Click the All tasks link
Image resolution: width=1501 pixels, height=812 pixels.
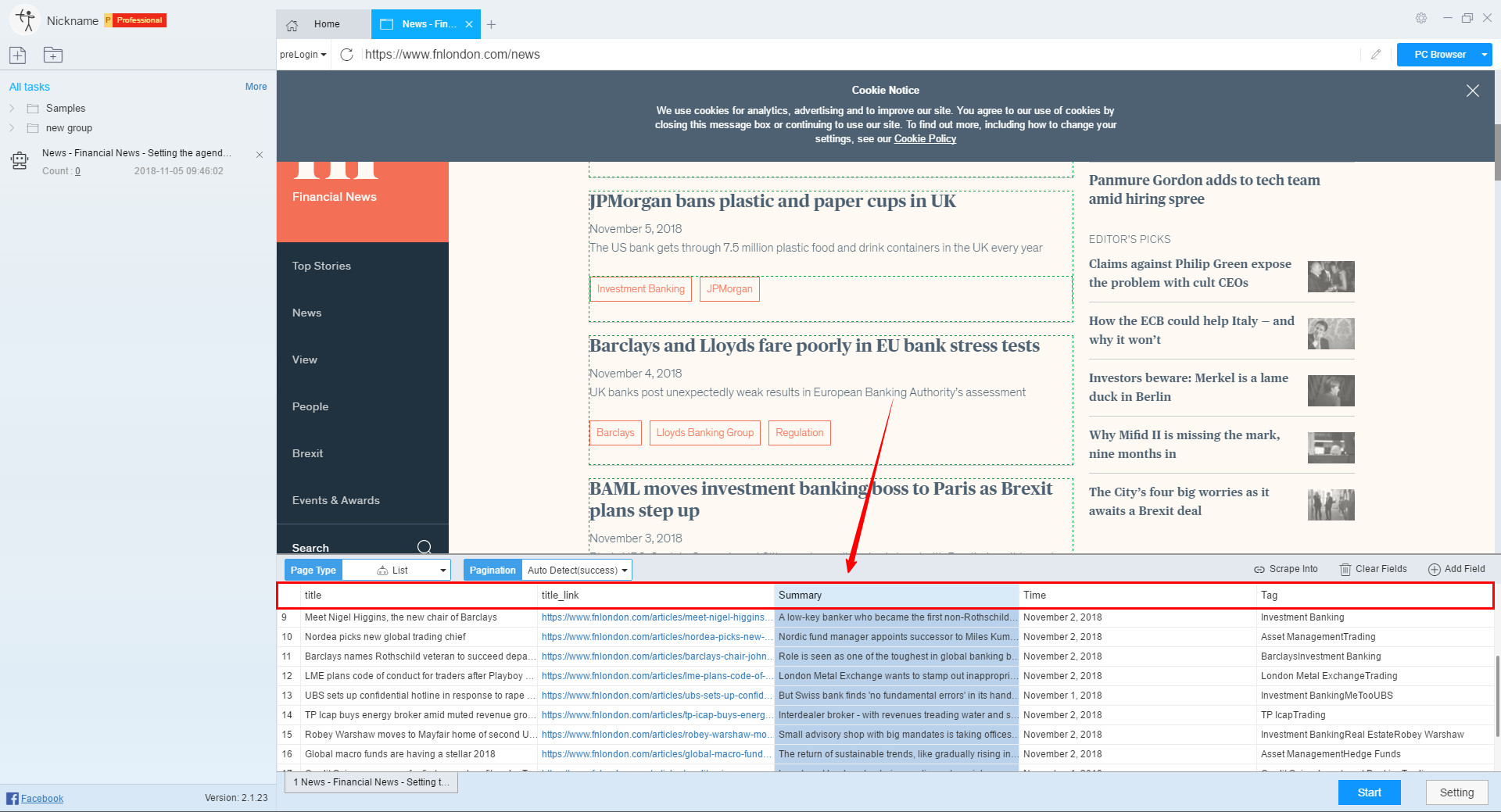(30, 87)
